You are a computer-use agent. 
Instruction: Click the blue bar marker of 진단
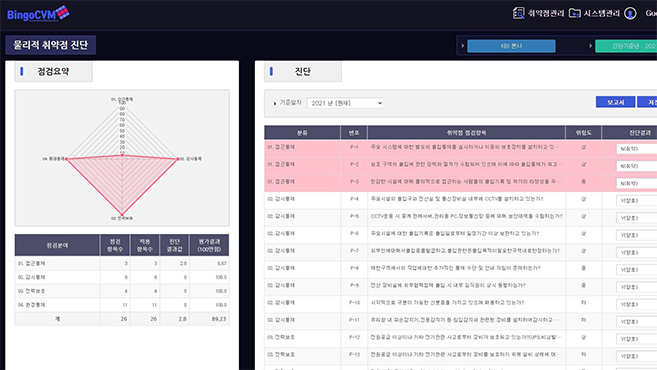tap(272, 71)
